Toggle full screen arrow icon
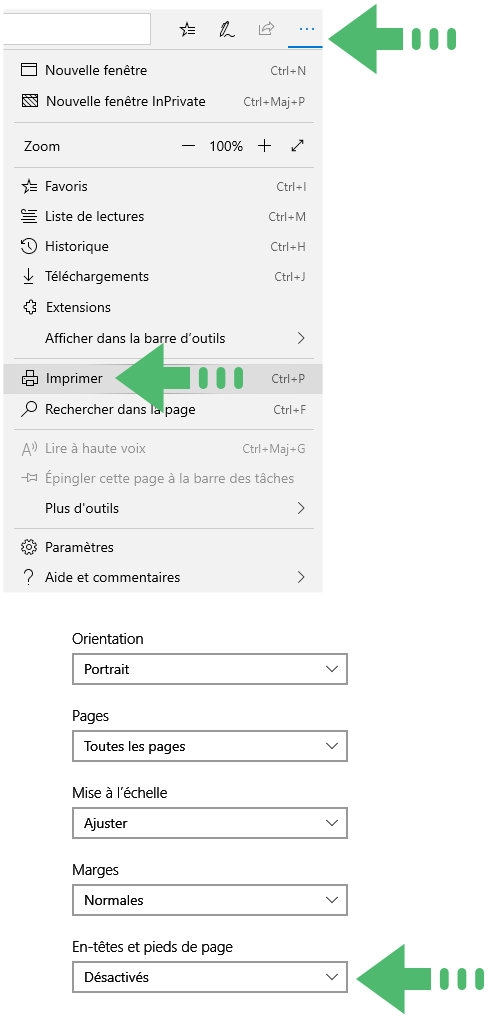Image resolution: width=500 pixels, height=1025 pixels. point(297,146)
